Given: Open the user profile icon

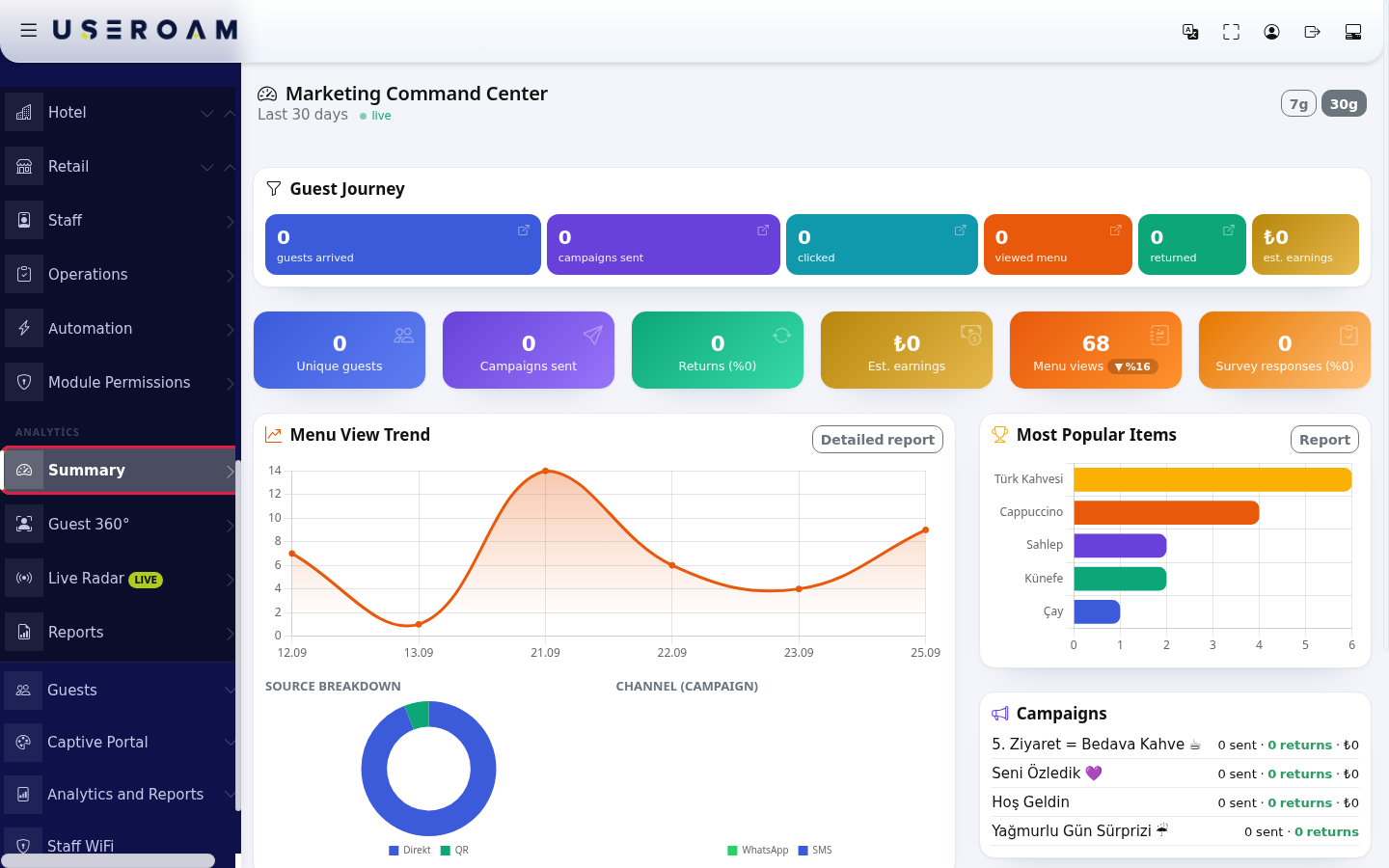Looking at the screenshot, I should (1271, 32).
